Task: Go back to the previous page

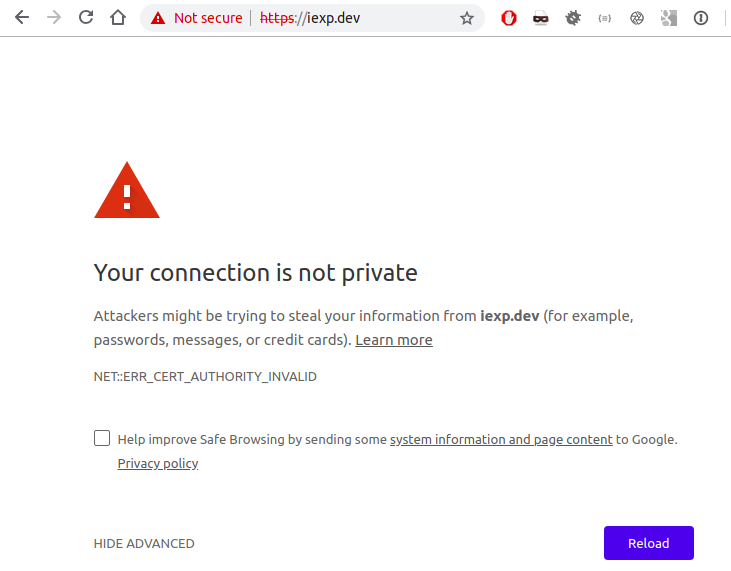Action: (22, 18)
